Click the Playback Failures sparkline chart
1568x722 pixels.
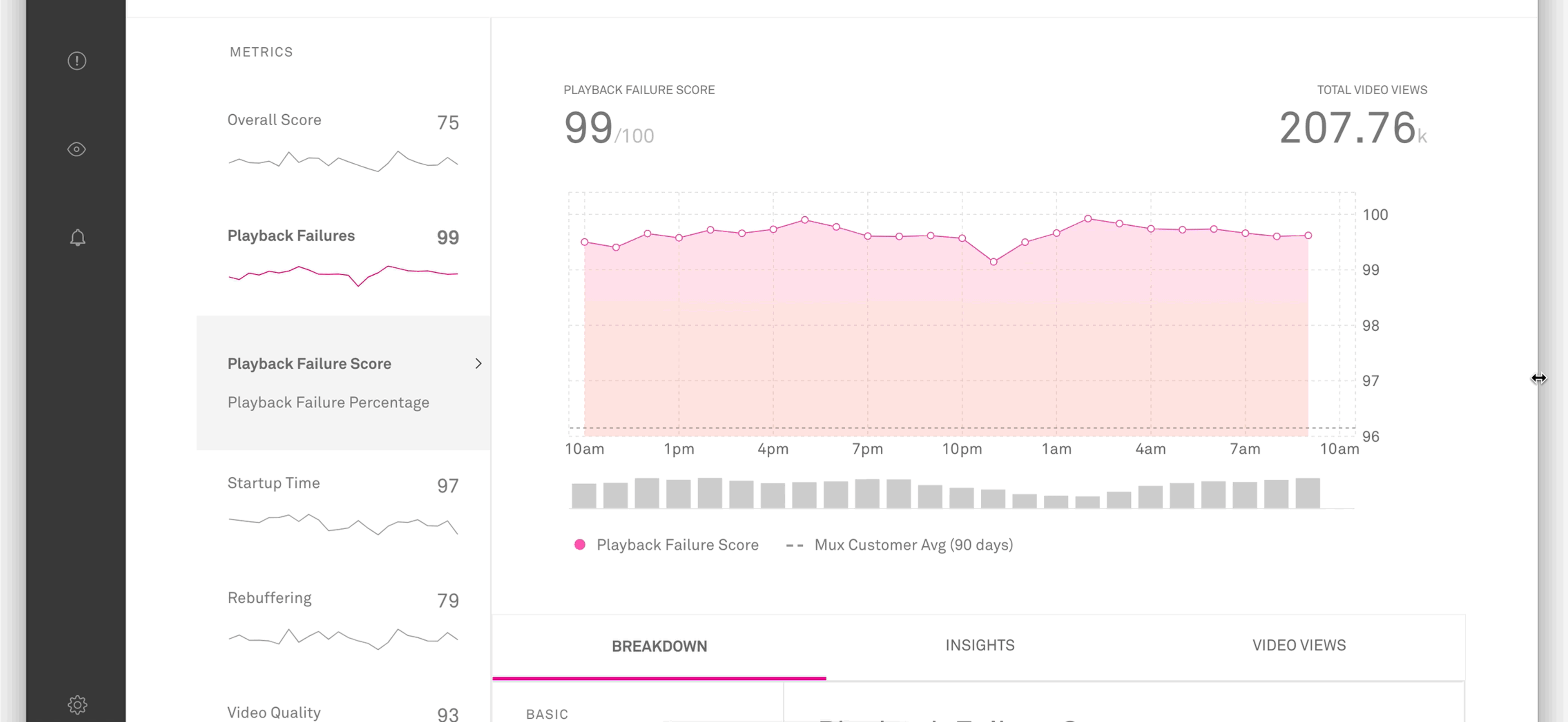point(343,275)
